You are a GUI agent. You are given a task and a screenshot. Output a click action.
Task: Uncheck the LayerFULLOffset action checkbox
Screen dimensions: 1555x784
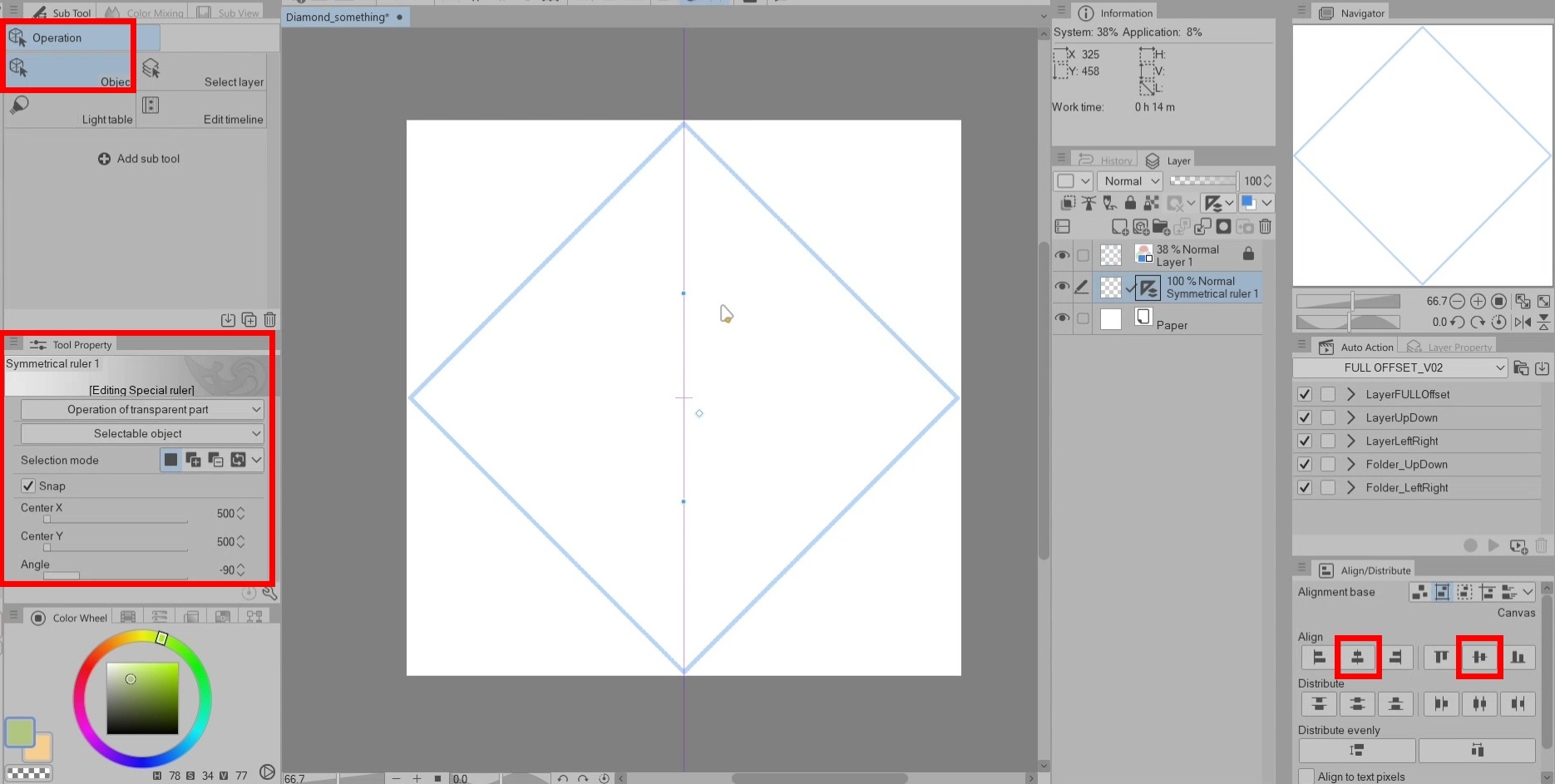pos(1305,395)
